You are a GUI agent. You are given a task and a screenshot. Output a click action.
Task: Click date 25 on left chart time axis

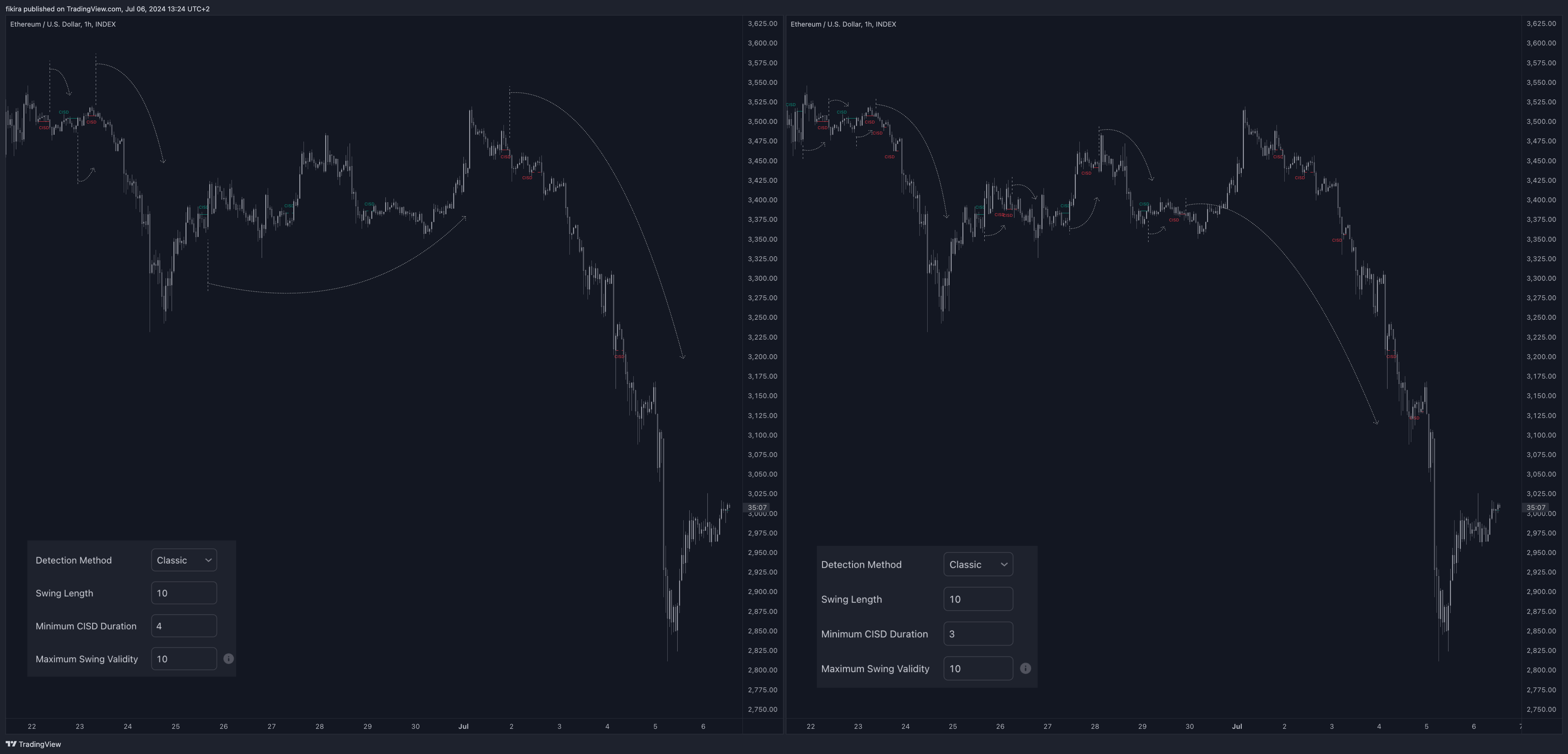point(175,727)
